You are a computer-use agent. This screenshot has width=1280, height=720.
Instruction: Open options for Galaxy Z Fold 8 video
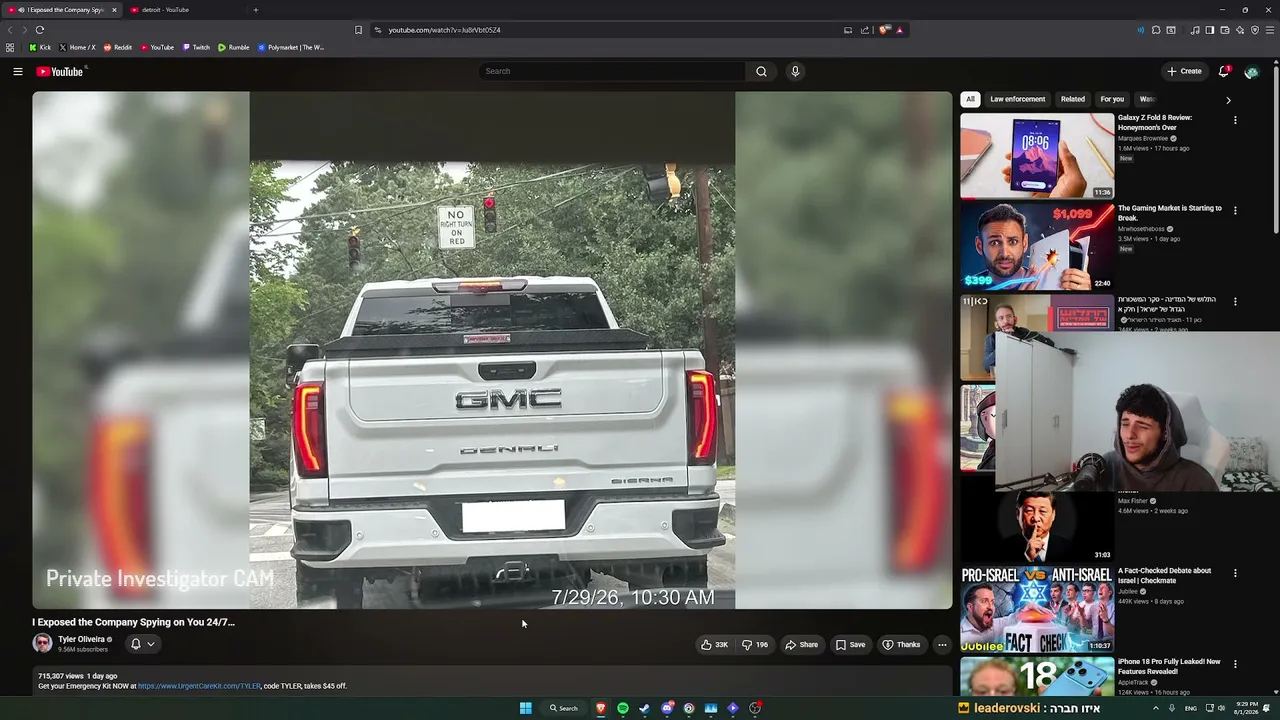1235,120
